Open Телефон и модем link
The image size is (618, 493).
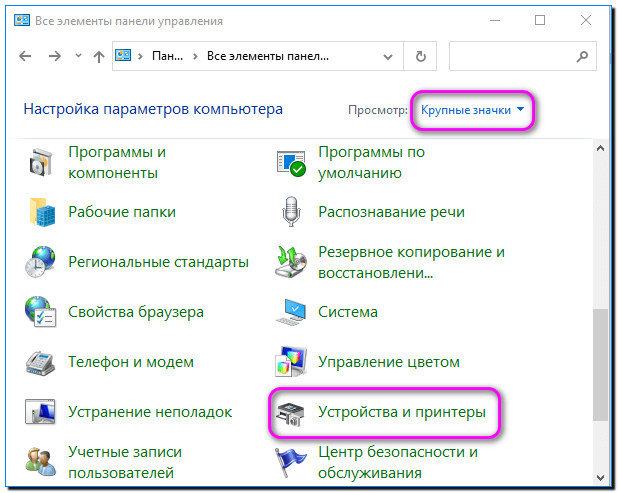[131, 362]
